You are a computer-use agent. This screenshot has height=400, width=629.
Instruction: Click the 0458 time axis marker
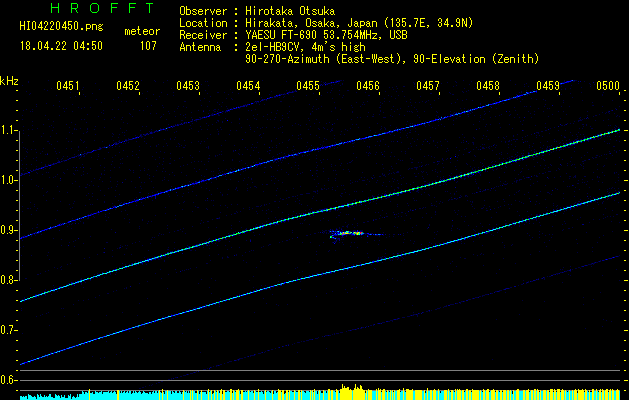click(x=488, y=85)
